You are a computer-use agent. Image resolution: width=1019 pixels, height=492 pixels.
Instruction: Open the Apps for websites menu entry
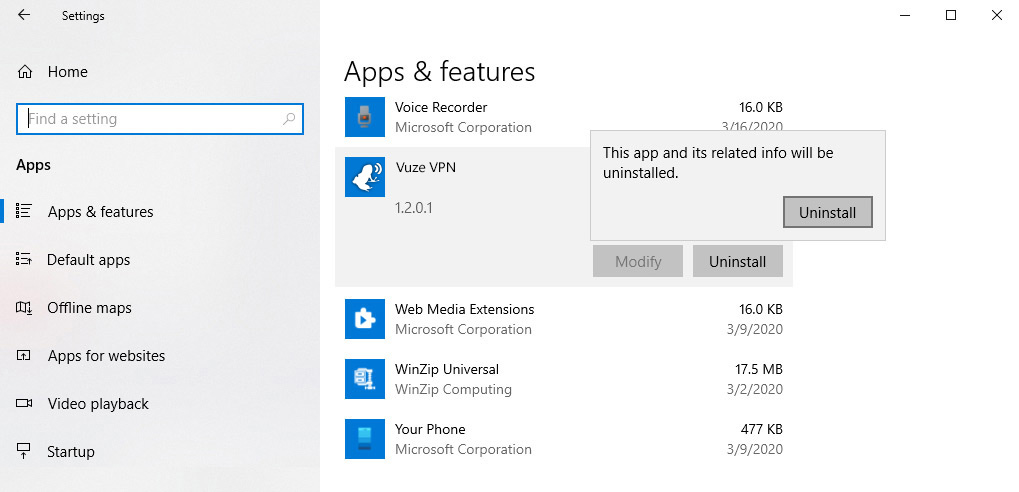click(x=106, y=356)
